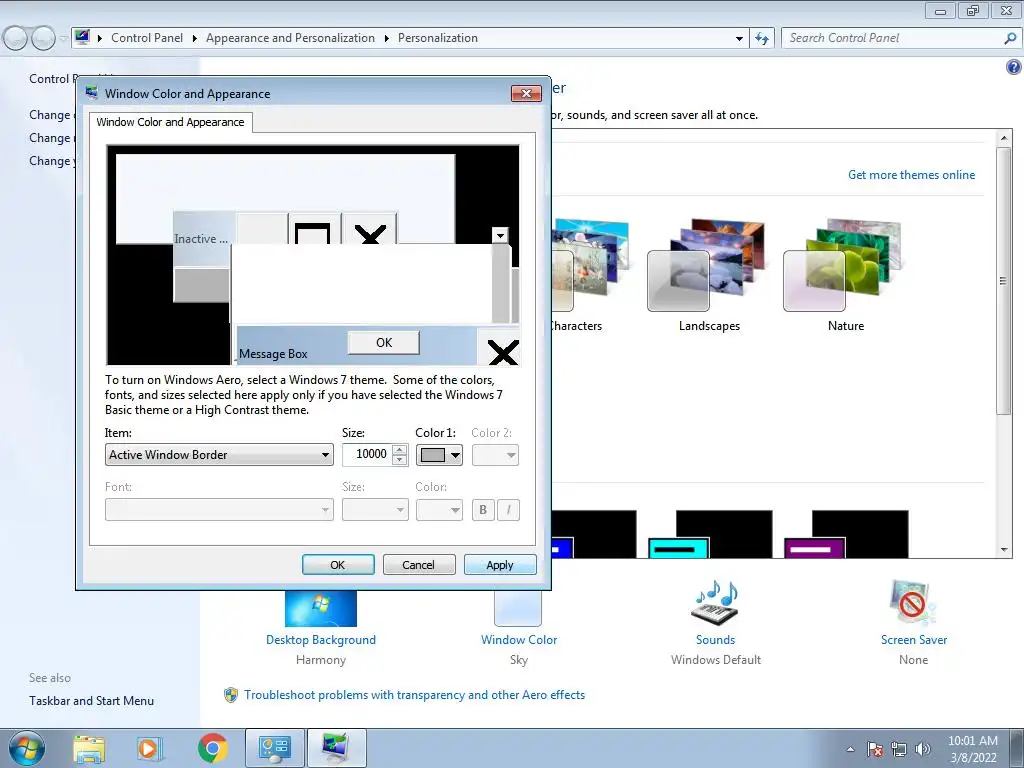Screen dimensions: 1024x768
Task: Open the font Size dropdown
Action: 375,509
